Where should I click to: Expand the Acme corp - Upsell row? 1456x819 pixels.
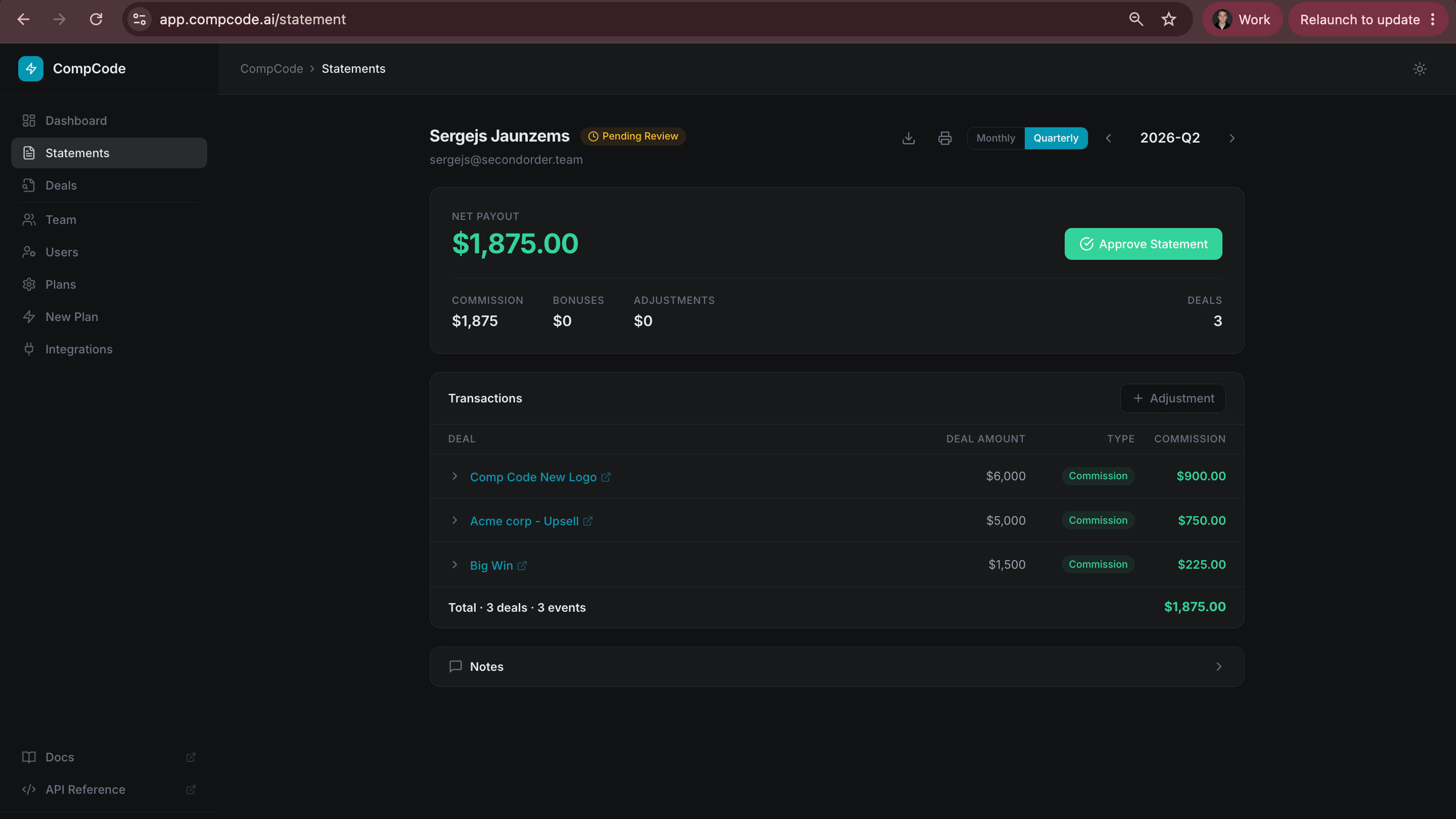pyautogui.click(x=454, y=521)
